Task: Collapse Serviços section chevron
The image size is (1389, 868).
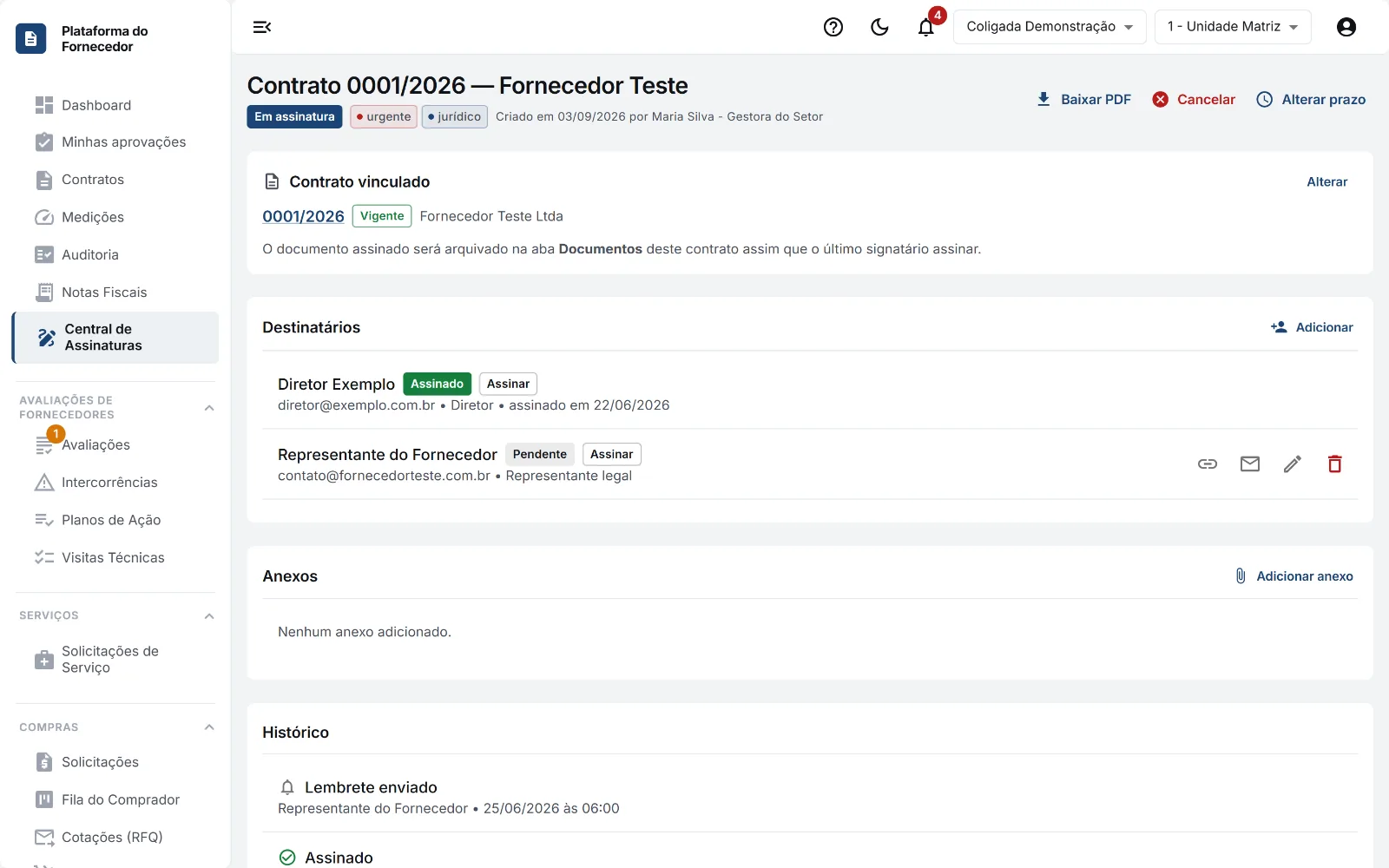Action: coord(209,616)
